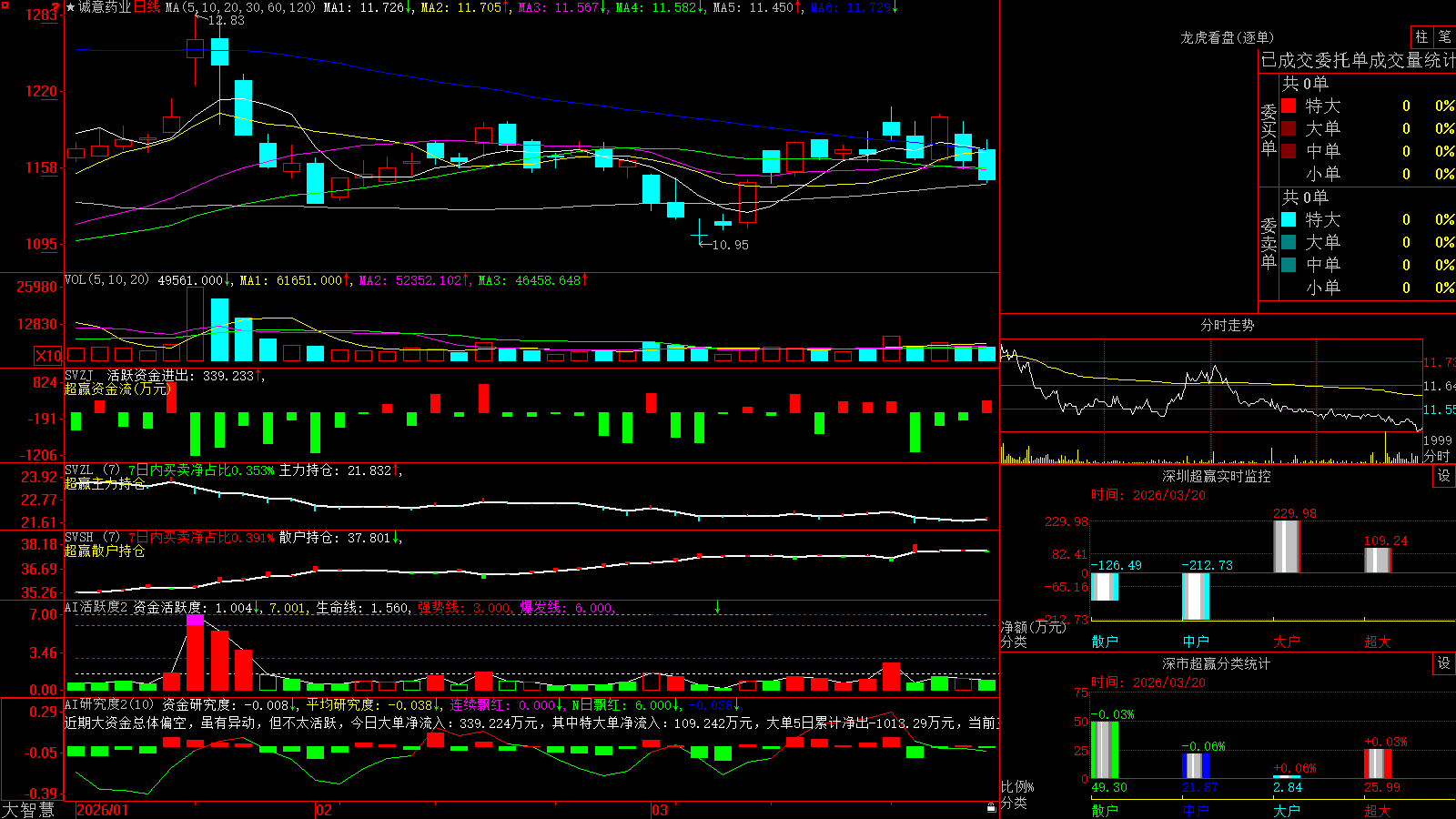Screen dimensions: 1456x819
Task: Click the lock icon on the date axis
Action: [x=992, y=807]
